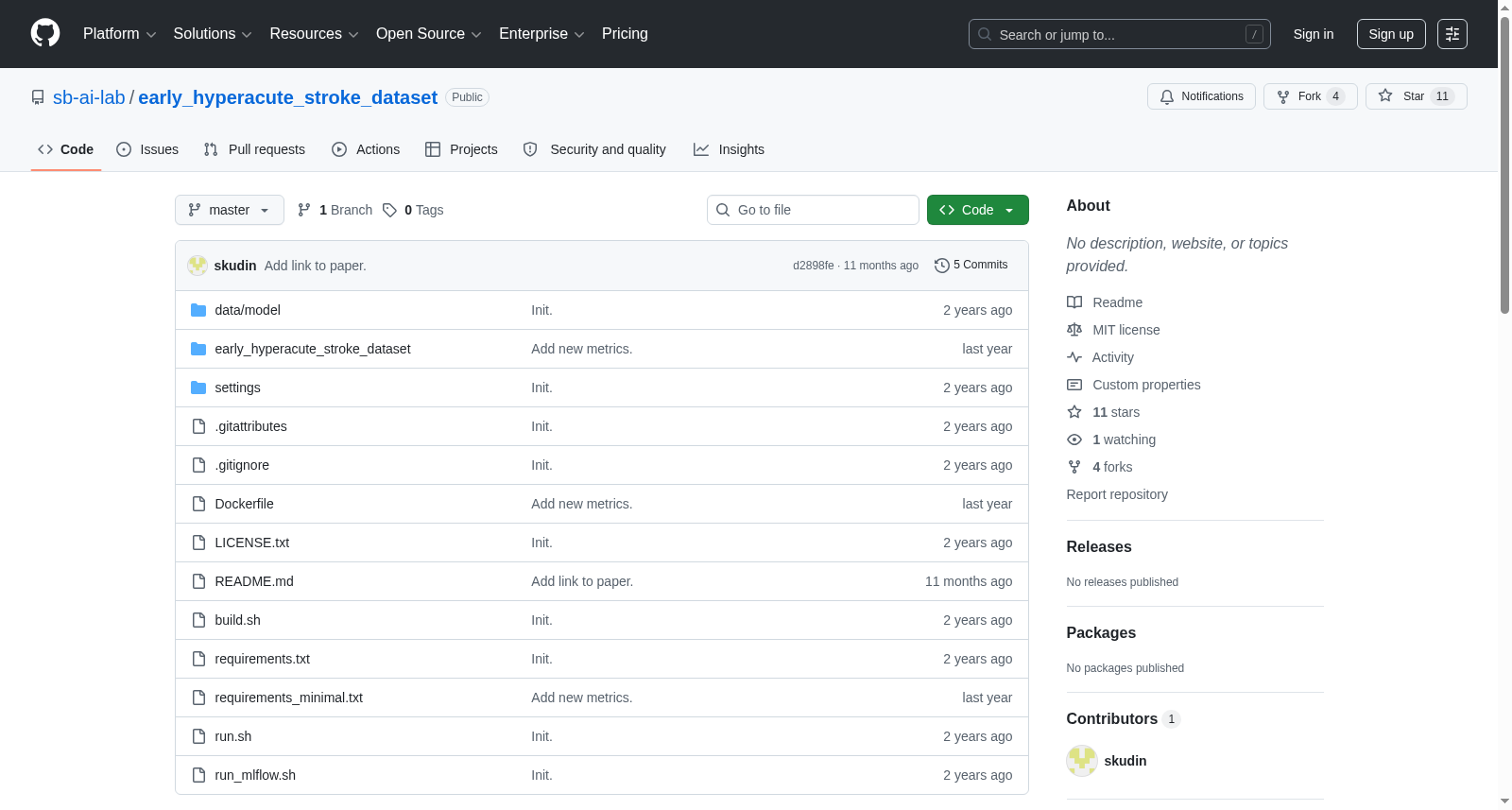Click the Sign up button
Screen dimensions: 1512x810
tap(1391, 34)
